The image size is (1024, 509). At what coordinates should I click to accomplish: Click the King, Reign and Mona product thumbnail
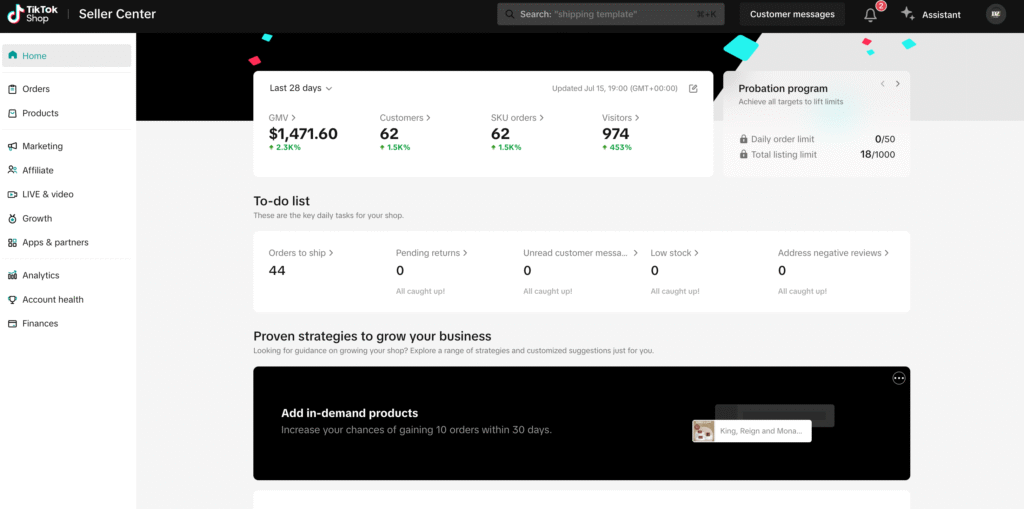pyautogui.click(x=704, y=431)
